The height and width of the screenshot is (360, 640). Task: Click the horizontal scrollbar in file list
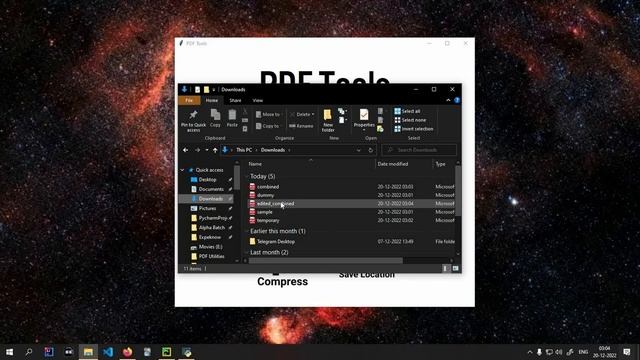326,260
